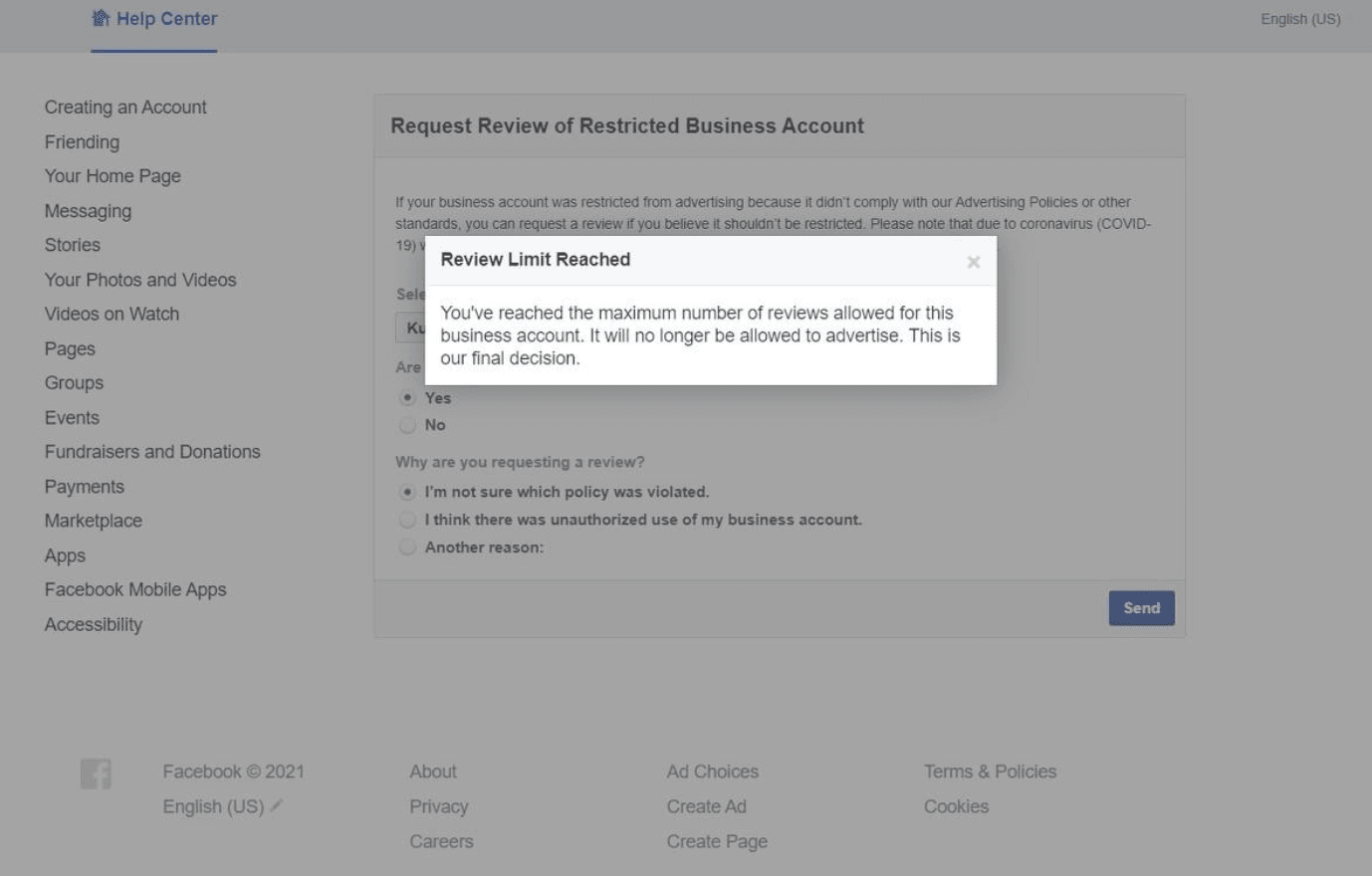Go to Your Home Page topic
The image size is (1372, 876).
pyautogui.click(x=113, y=176)
